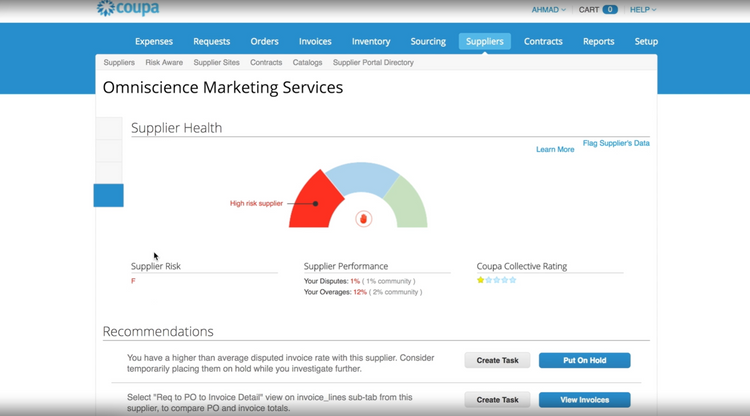This screenshot has width=750, height=416.
Task: Open the Sourcing menu
Action: [x=428, y=42]
